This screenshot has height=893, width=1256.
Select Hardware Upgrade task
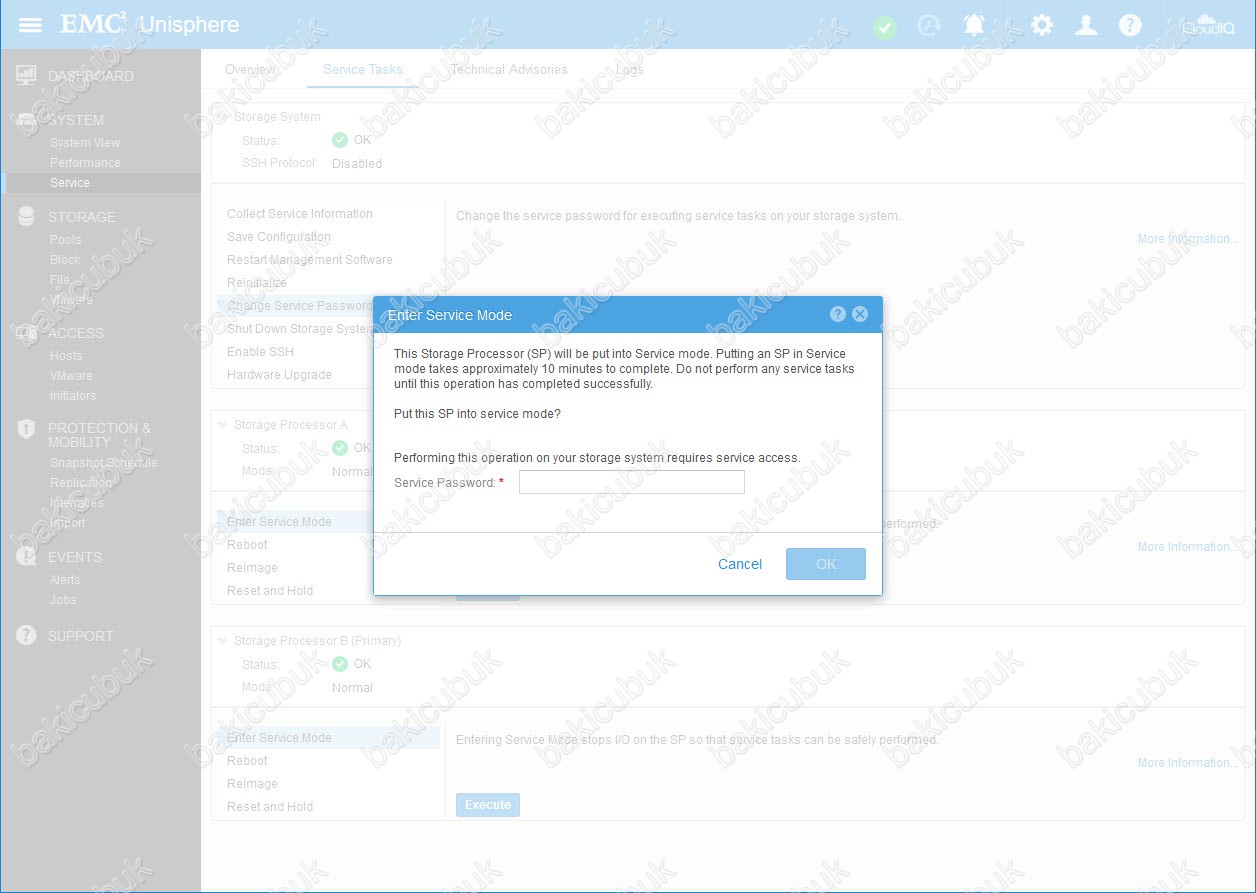pos(279,375)
